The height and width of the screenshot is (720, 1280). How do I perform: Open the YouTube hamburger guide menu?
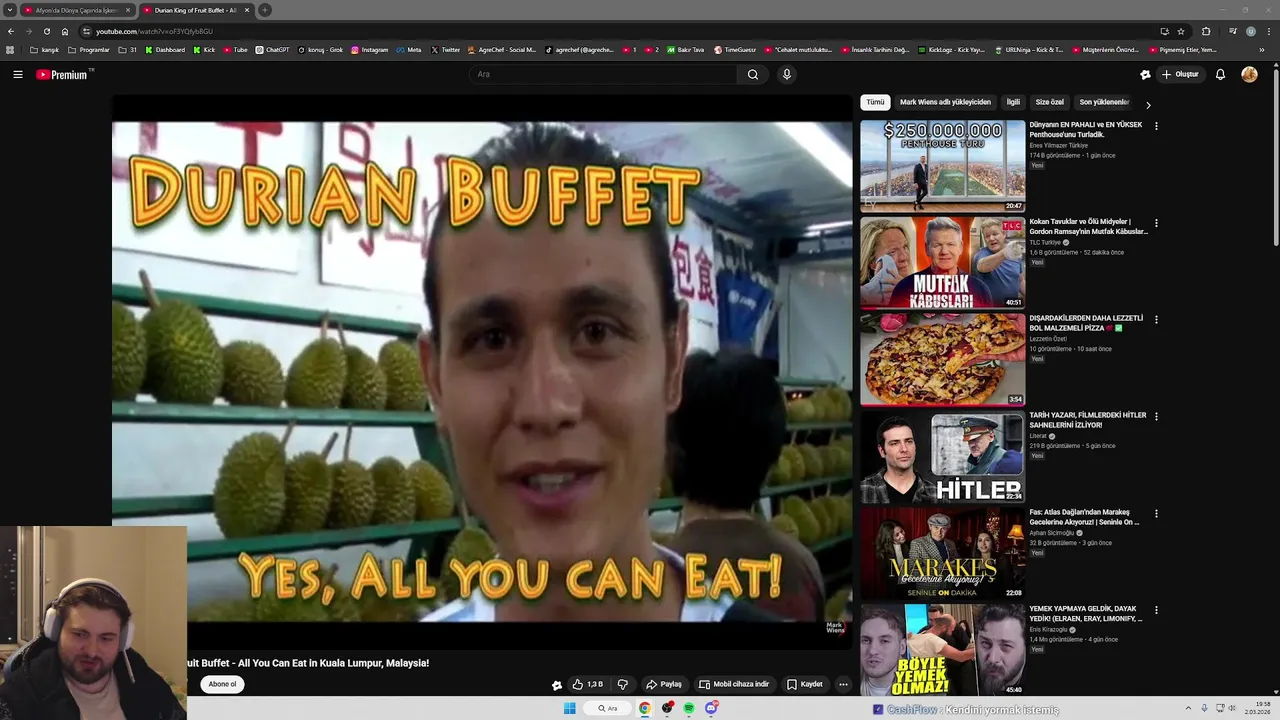(18, 74)
